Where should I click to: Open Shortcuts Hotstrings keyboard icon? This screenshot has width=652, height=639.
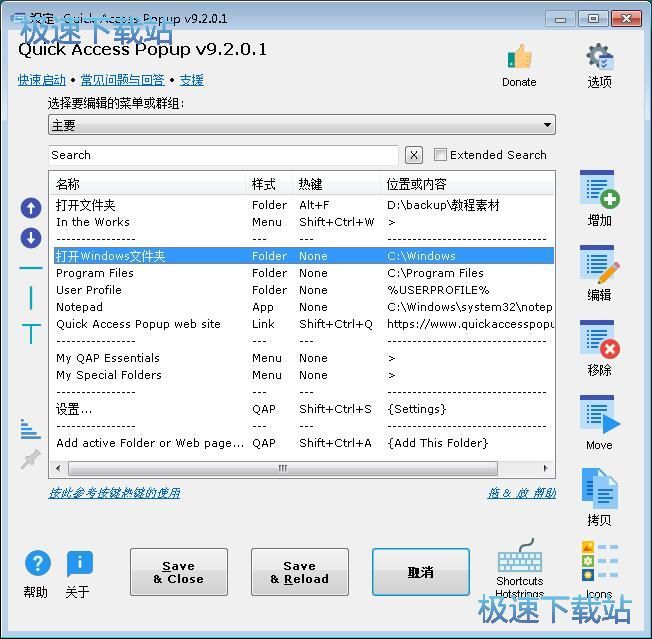520,556
